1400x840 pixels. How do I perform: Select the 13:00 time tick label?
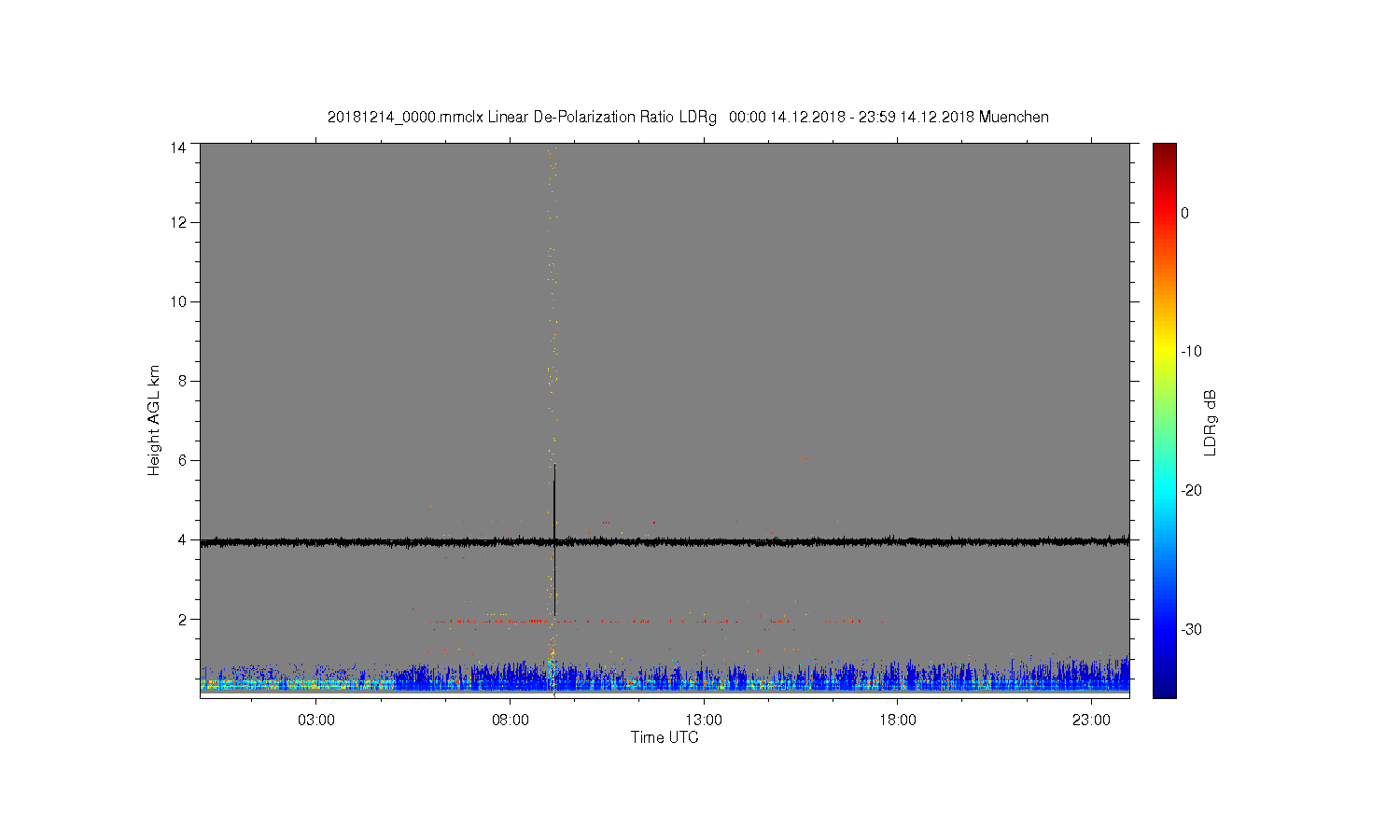(x=704, y=721)
